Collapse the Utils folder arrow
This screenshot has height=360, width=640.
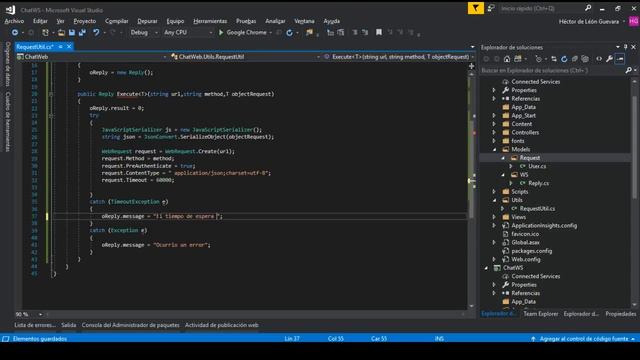[x=495, y=200]
